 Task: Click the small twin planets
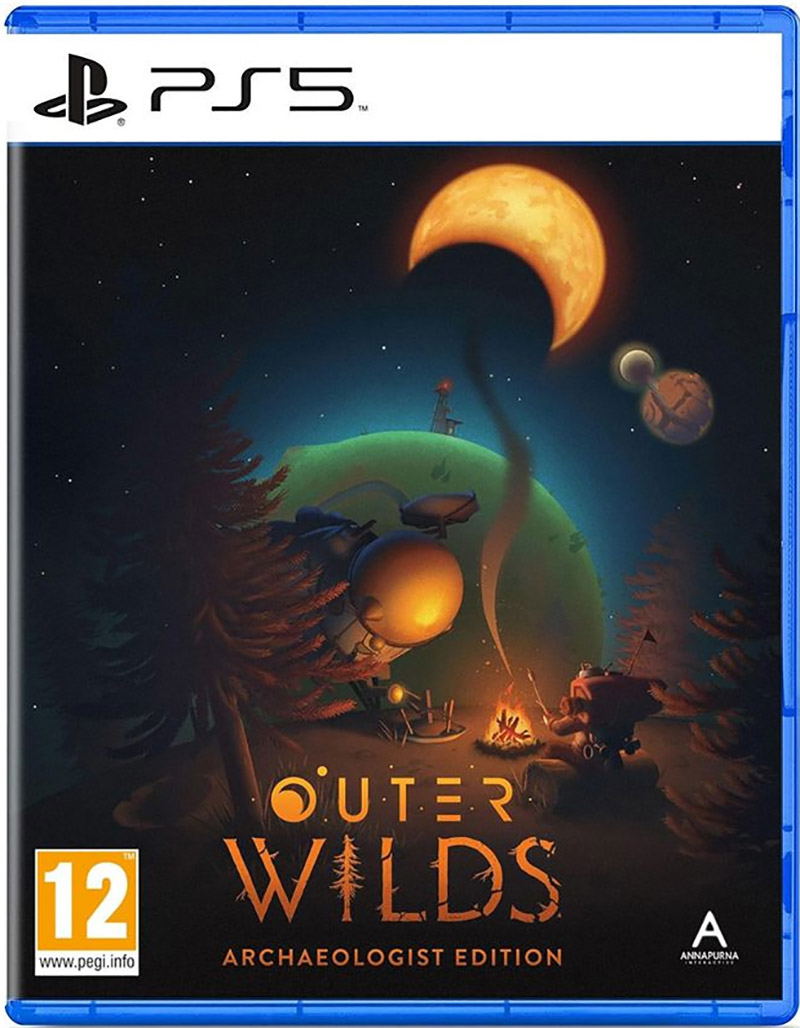[x=664, y=392]
